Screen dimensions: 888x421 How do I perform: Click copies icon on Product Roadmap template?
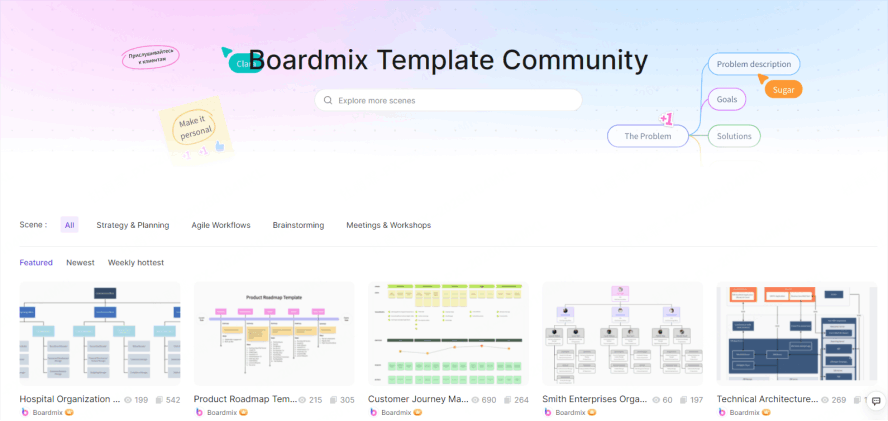[x=333, y=399]
